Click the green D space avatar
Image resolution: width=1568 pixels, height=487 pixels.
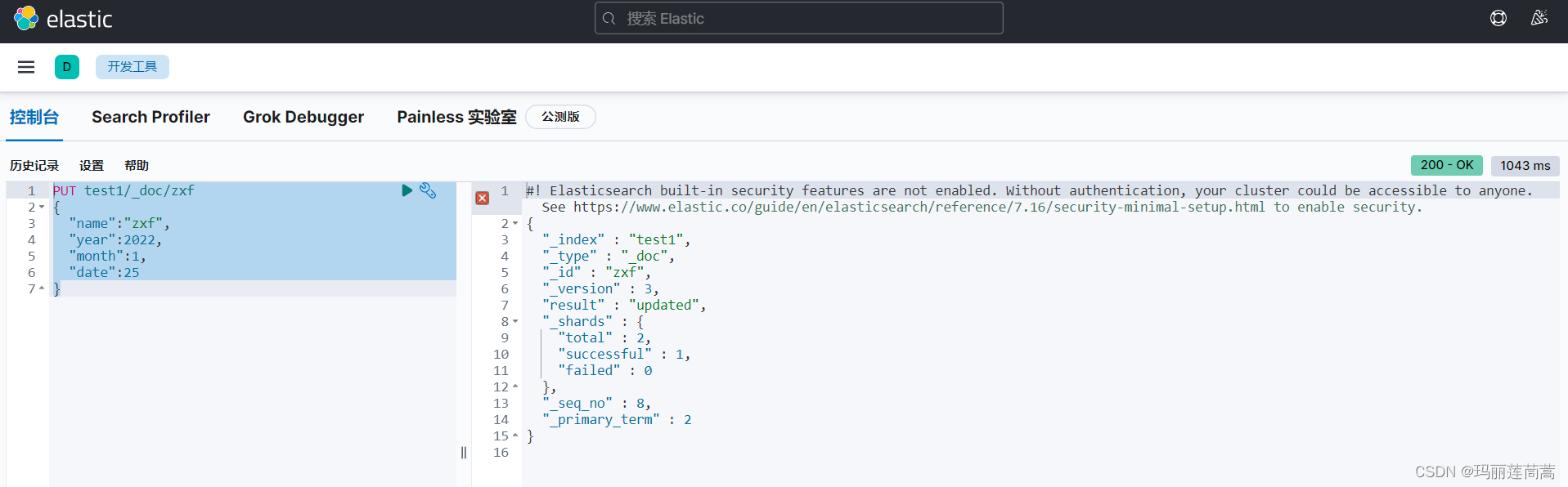tap(67, 67)
